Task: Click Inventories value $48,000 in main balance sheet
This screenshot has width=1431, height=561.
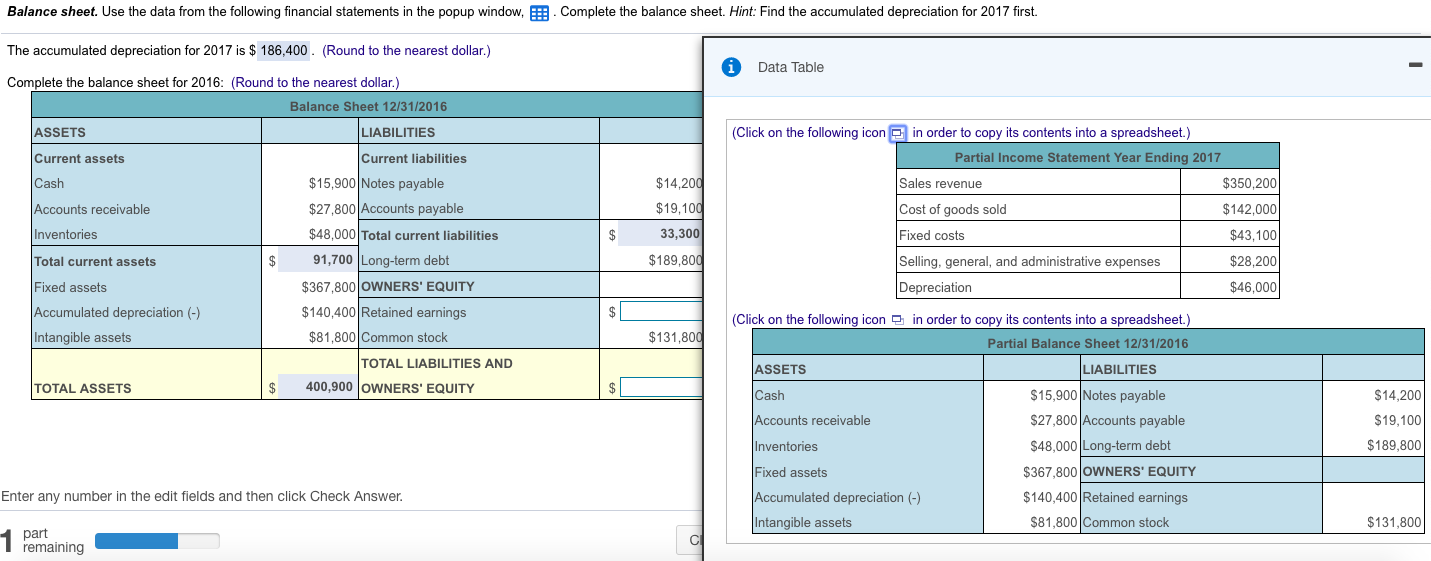Action: 333,234
